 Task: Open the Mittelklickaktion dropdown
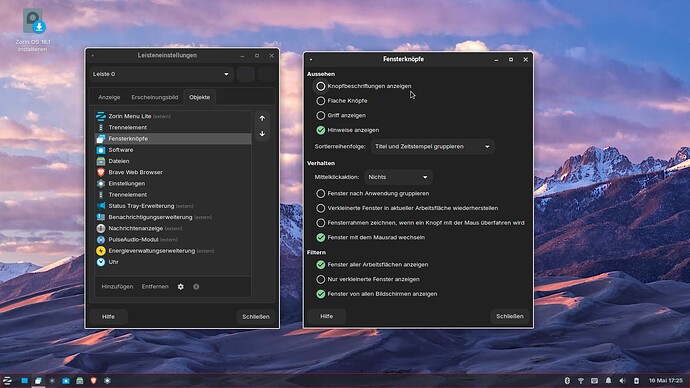coord(398,177)
